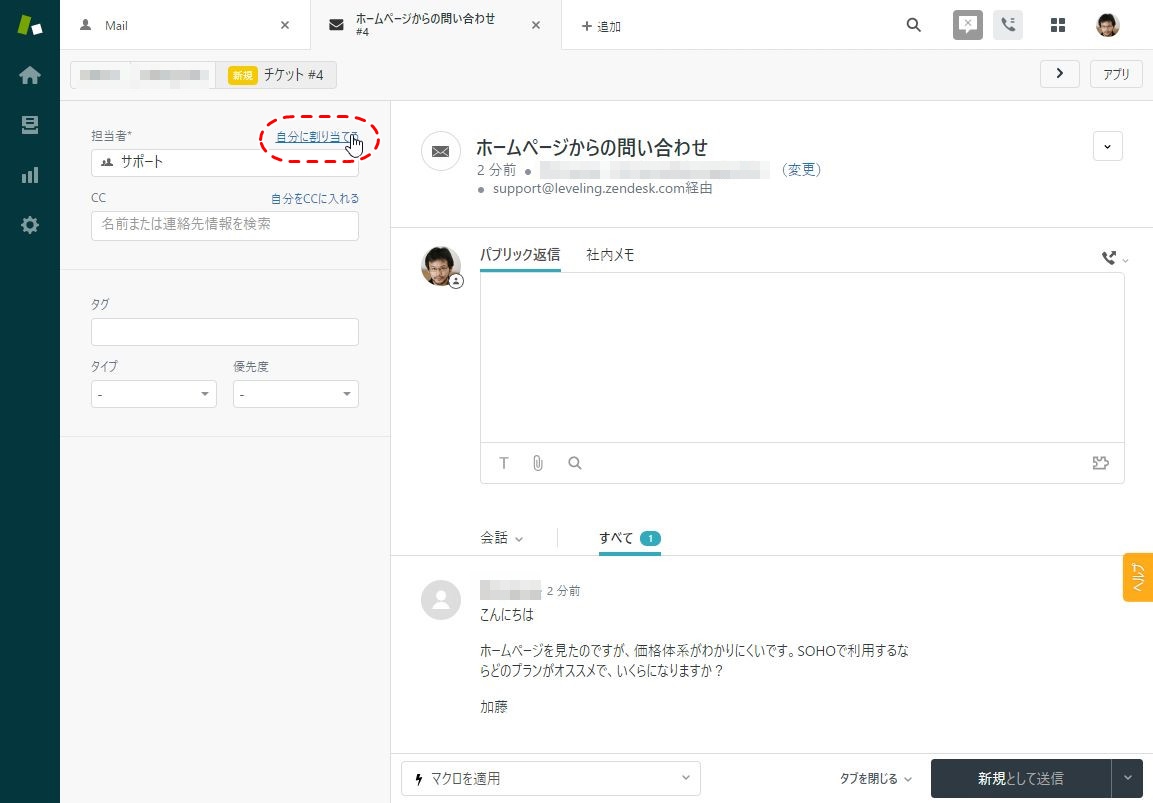Open the chat status icon in top bar
Image resolution: width=1153 pixels, height=803 pixels.
(x=967, y=25)
